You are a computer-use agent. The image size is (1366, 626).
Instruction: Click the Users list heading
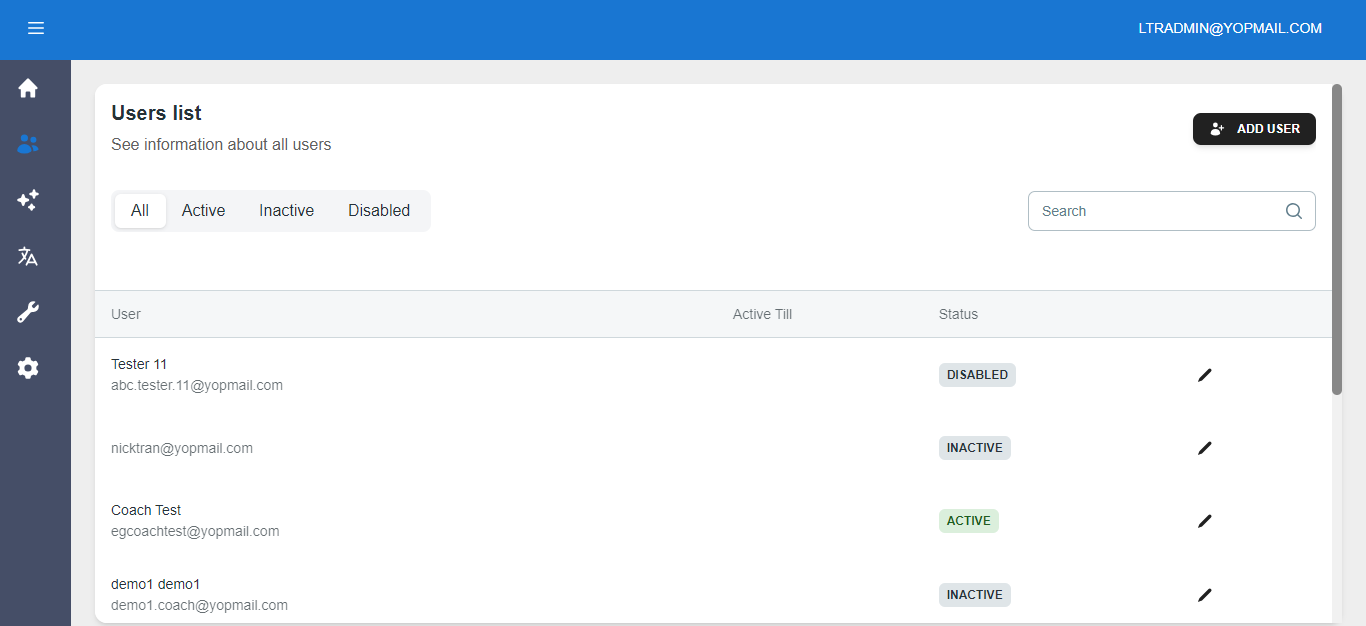click(156, 113)
